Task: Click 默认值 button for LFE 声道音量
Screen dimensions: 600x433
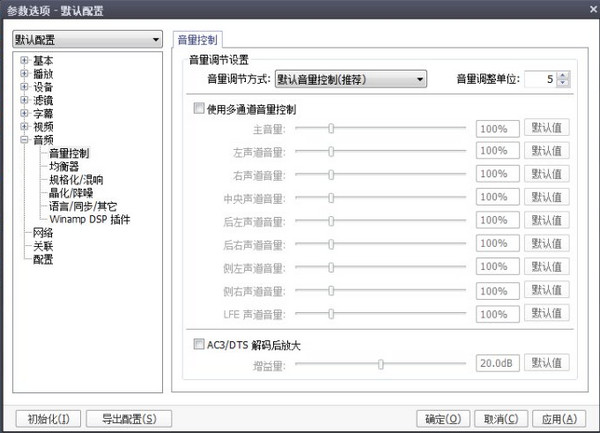Action: point(546,313)
